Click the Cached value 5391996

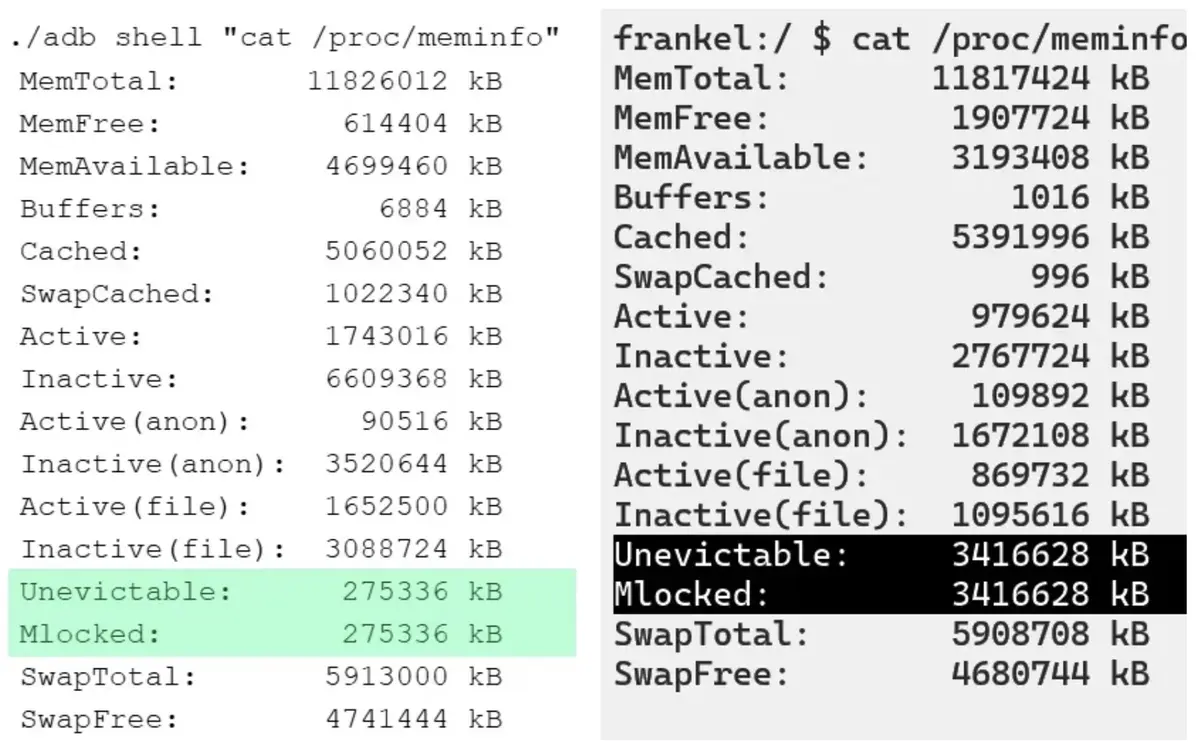[x=1020, y=237]
